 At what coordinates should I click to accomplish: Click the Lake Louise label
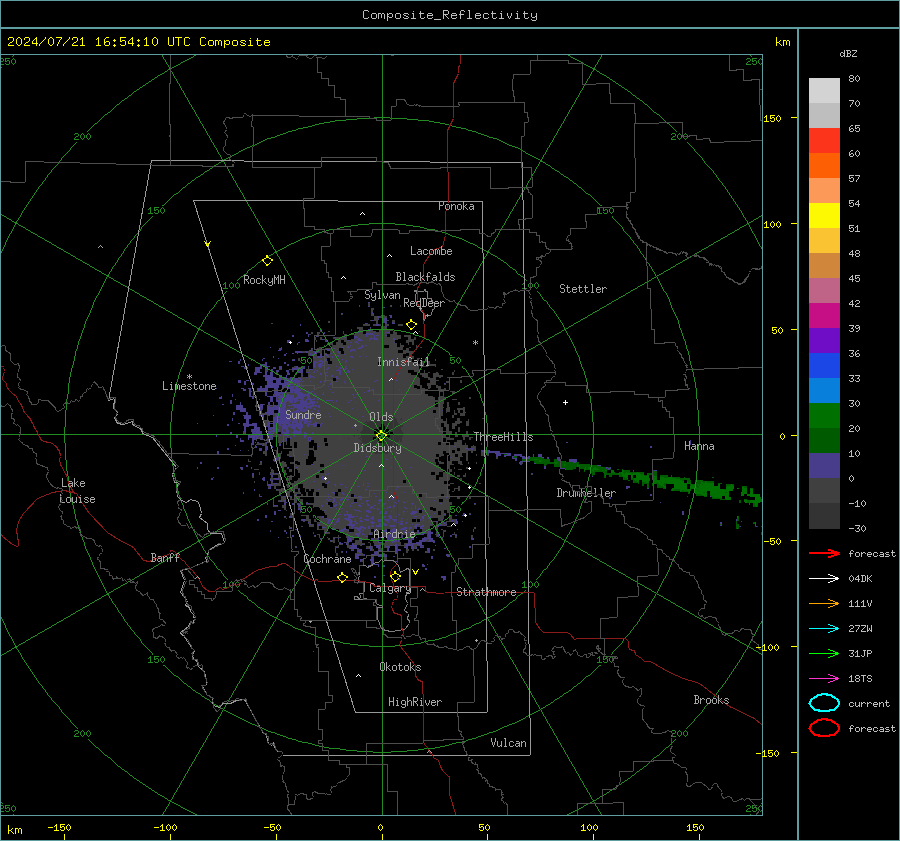77,491
